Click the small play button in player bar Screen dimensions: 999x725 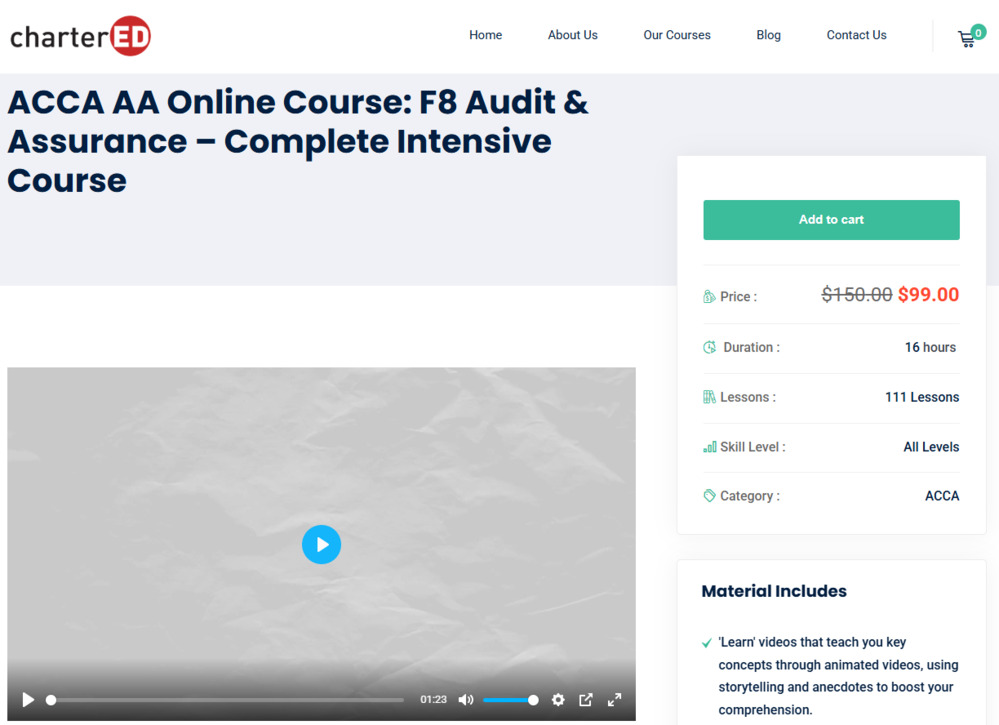click(28, 700)
